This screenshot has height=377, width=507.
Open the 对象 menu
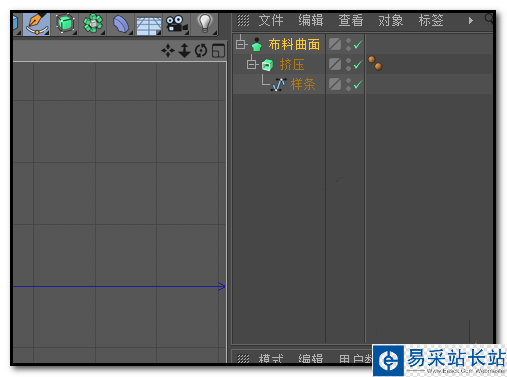pos(390,21)
